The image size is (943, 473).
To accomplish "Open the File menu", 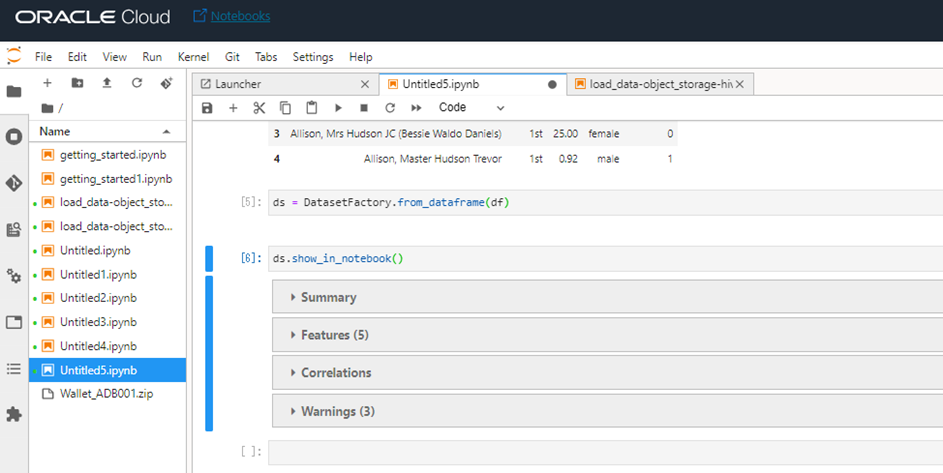I will (x=43, y=57).
